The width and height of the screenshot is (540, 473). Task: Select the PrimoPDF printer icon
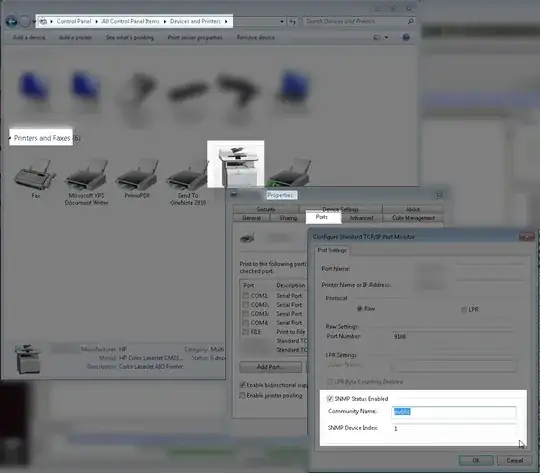coord(137,174)
